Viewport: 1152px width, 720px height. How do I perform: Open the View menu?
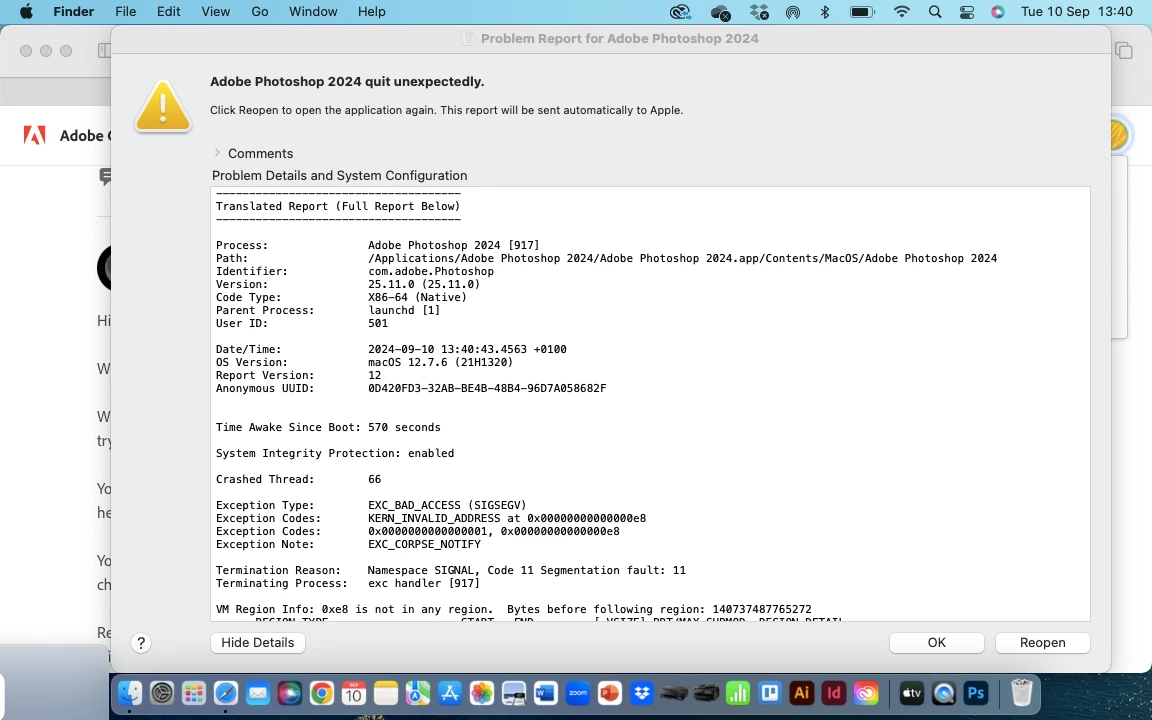point(215,12)
